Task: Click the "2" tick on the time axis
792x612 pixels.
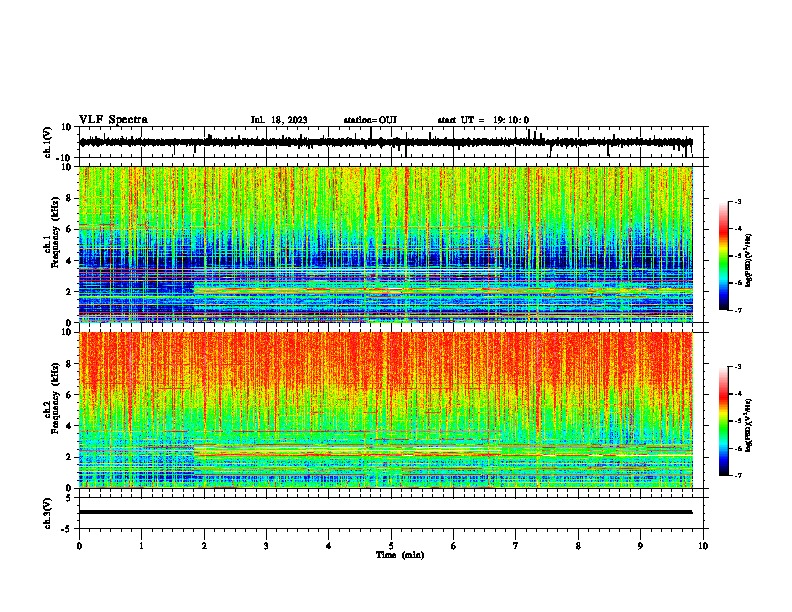Action: pos(204,546)
